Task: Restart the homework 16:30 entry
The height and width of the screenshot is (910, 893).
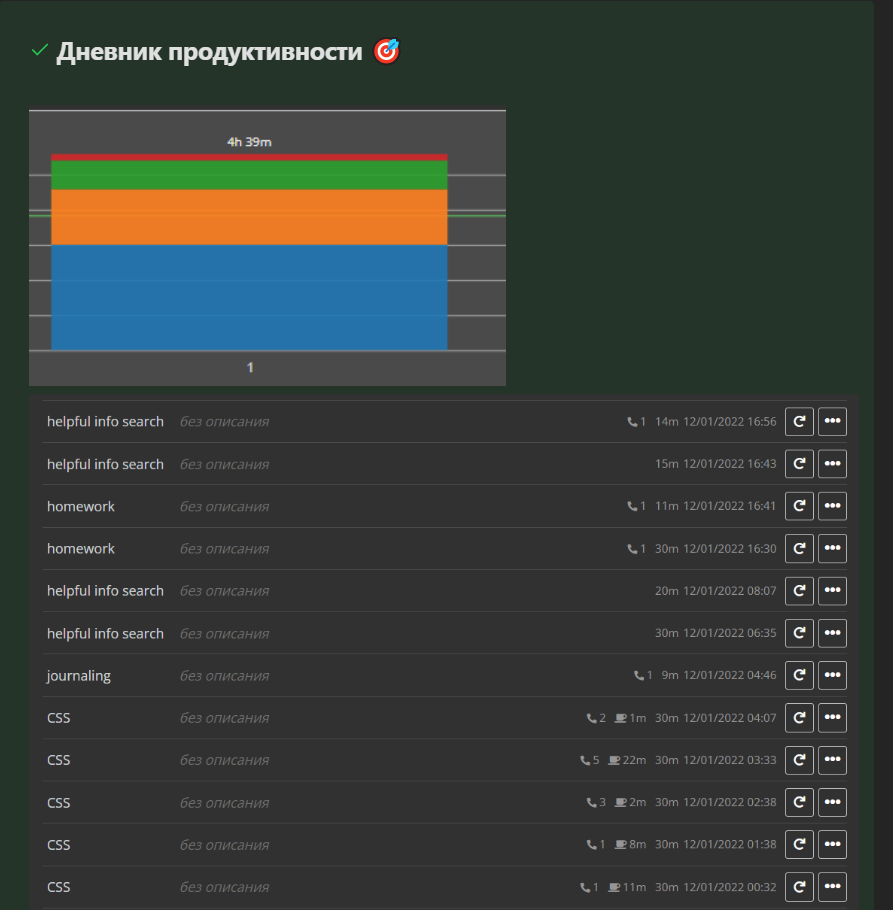Action: pos(799,548)
